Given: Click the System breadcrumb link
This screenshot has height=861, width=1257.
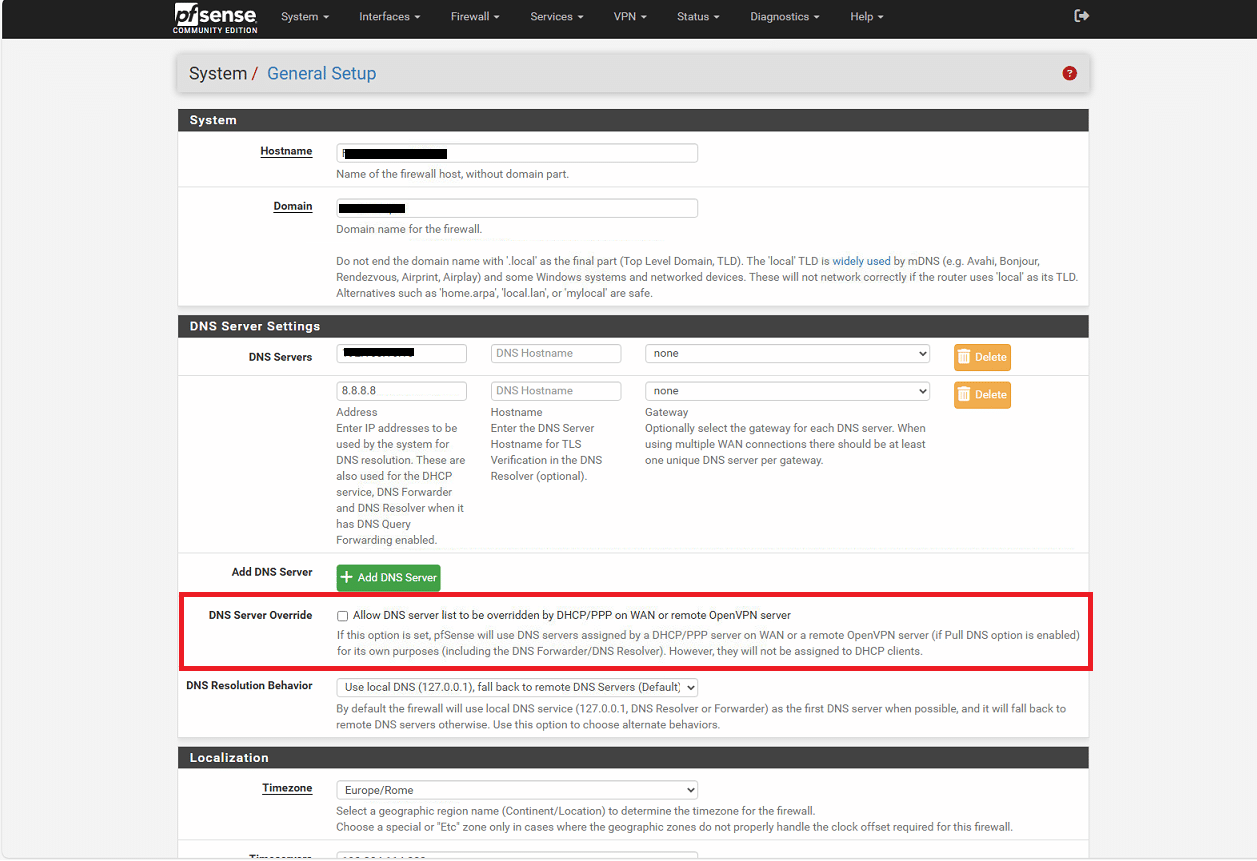Looking at the screenshot, I should (x=218, y=74).
